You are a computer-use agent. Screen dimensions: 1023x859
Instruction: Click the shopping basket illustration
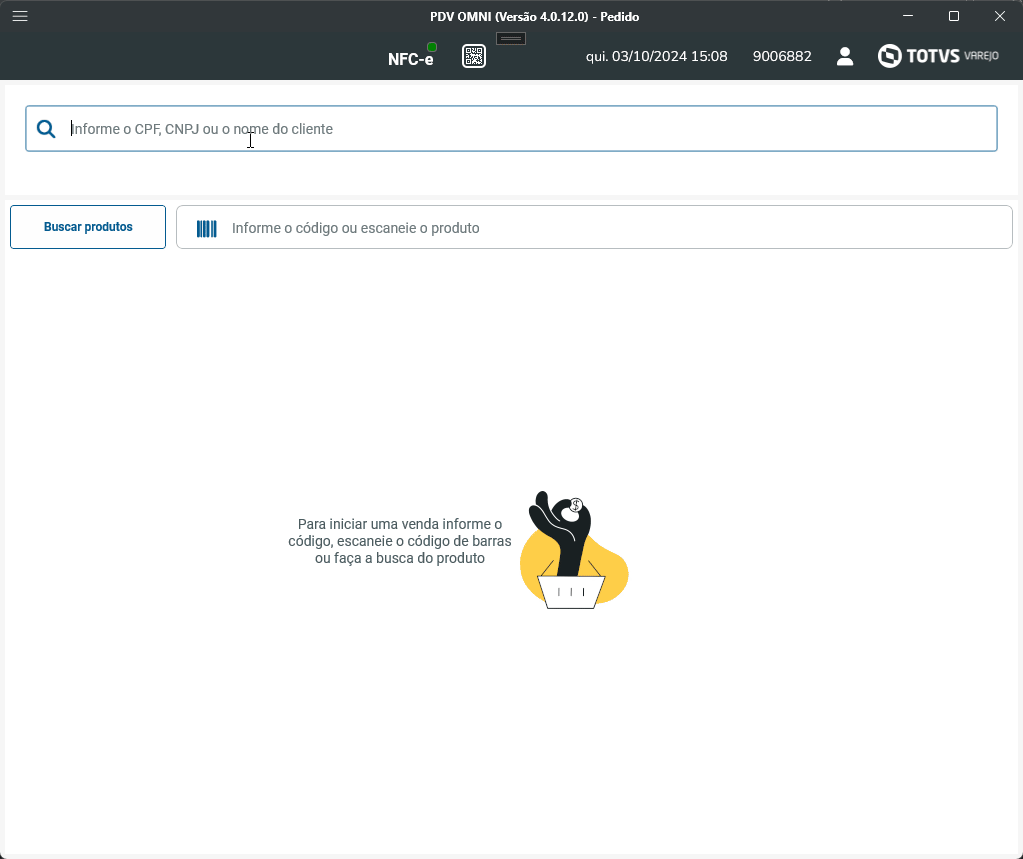tap(574, 550)
